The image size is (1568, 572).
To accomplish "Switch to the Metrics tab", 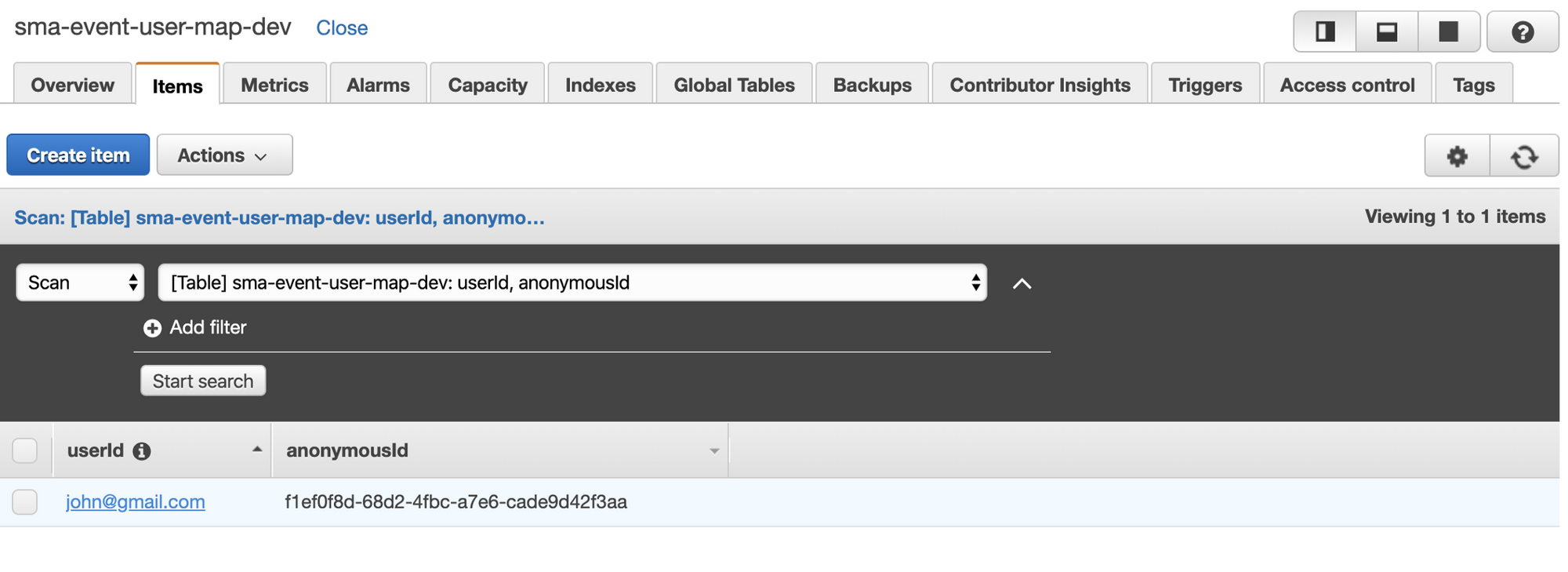I will tap(274, 84).
